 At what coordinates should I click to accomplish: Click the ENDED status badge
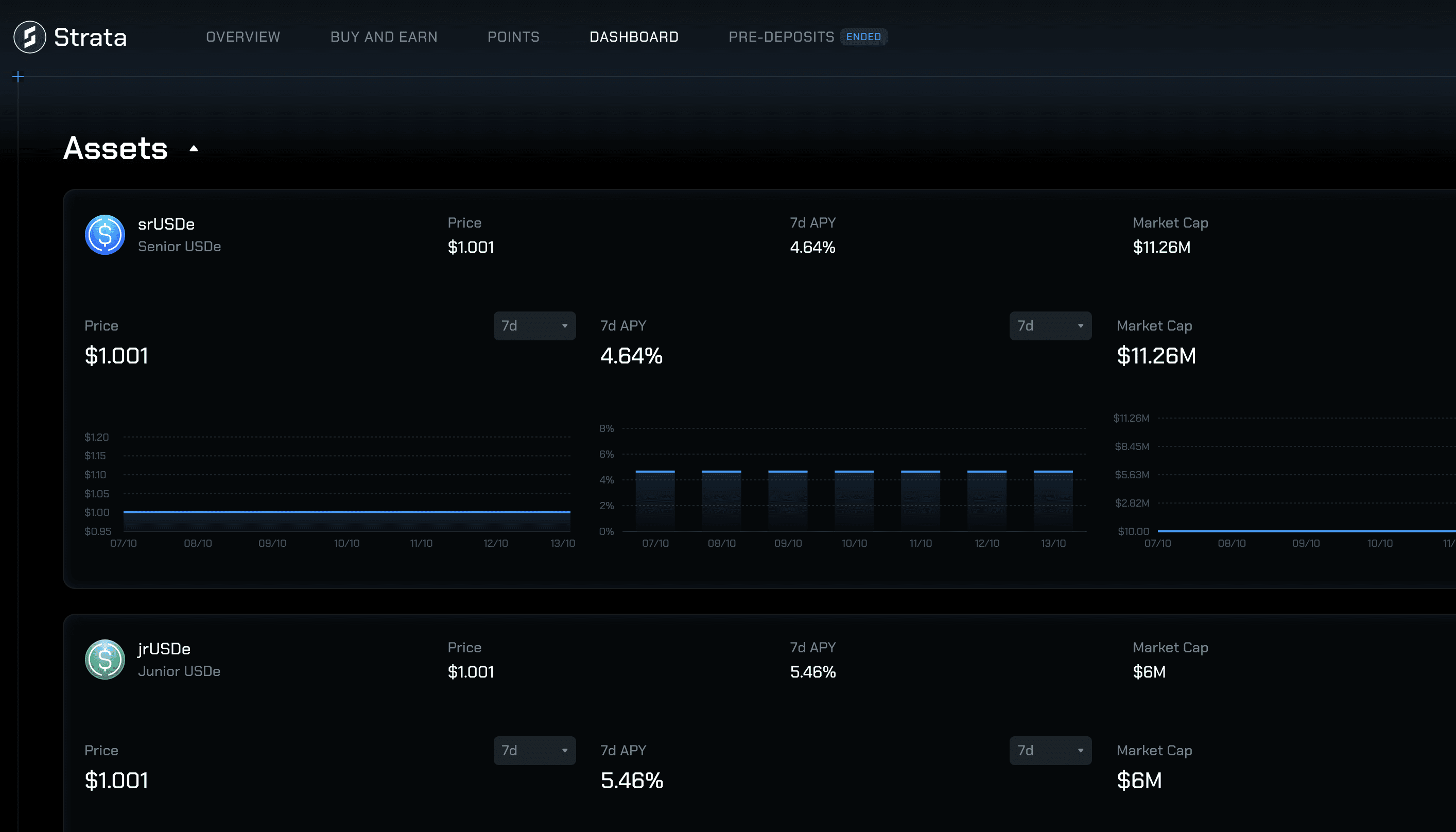click(863, 37)
